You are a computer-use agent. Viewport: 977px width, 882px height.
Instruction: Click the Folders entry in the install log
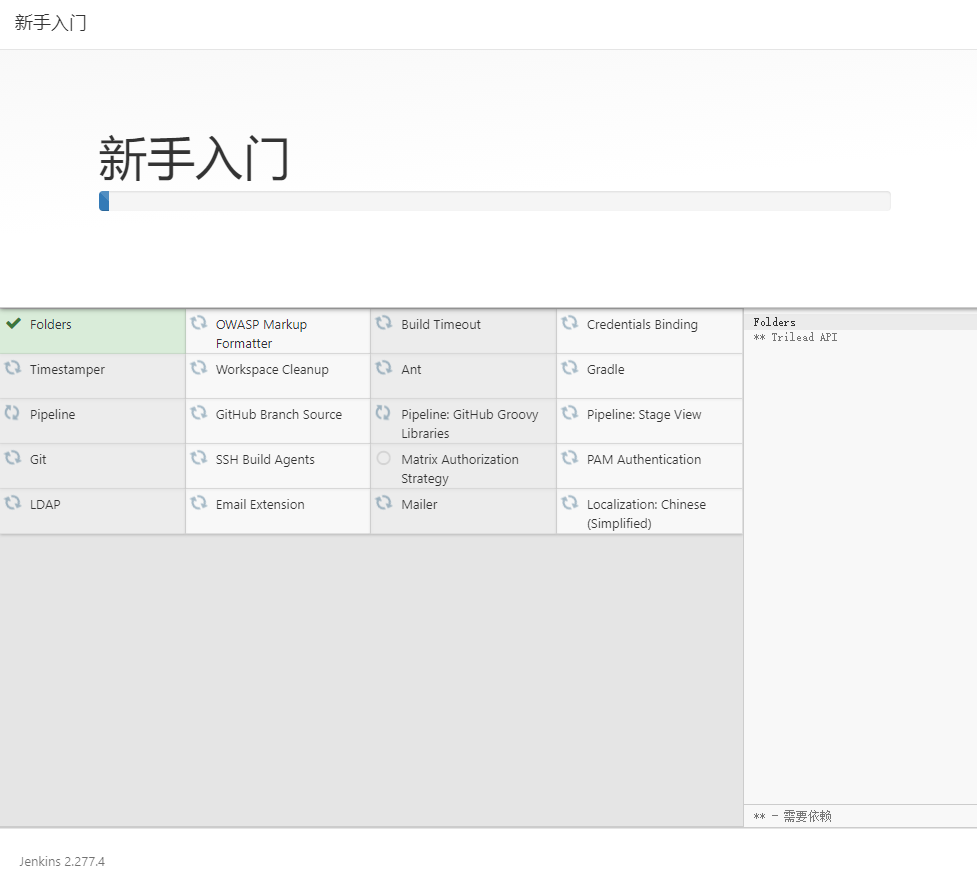point(774,322)
